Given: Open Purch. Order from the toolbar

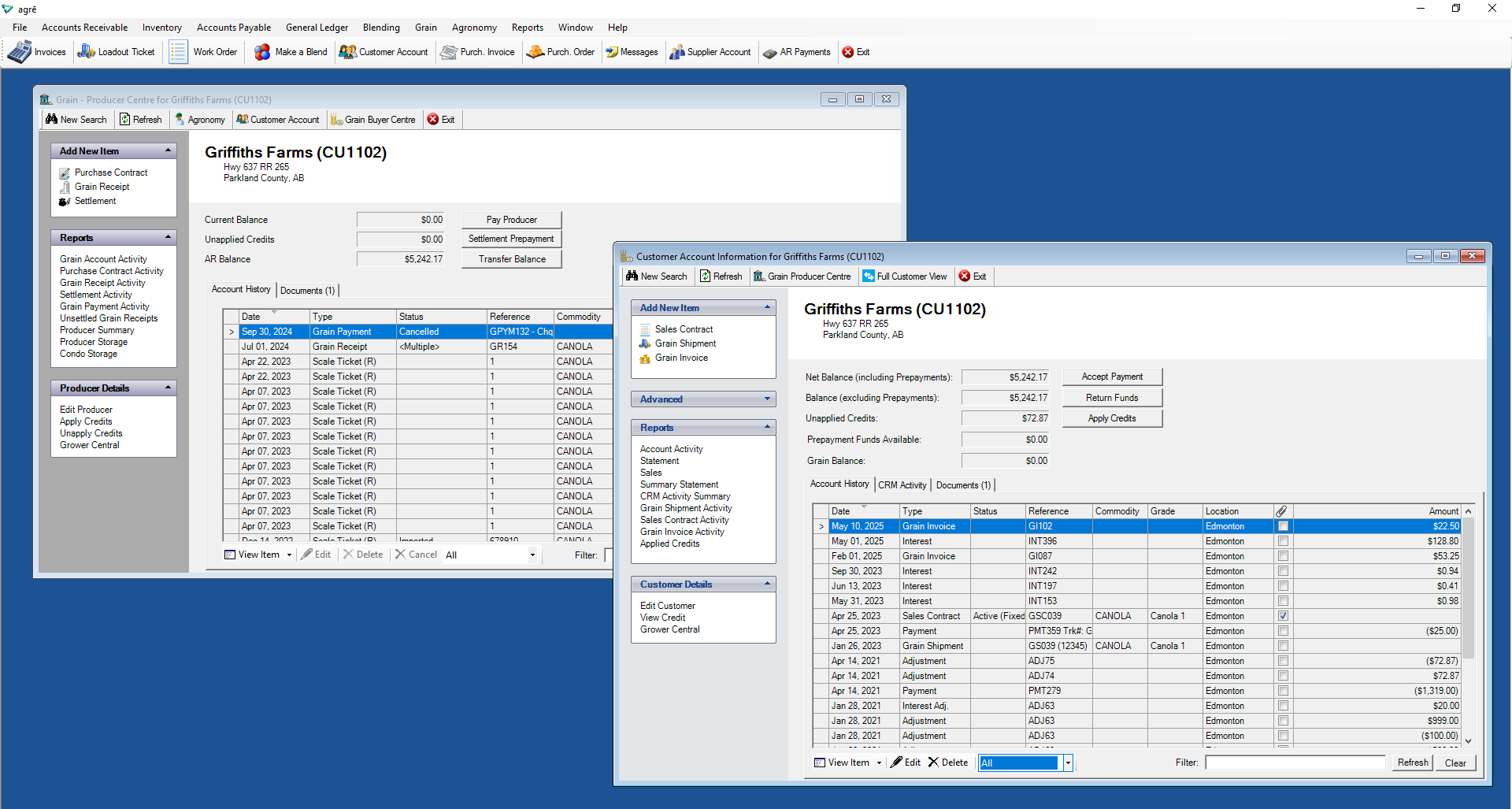Looking at the screenshot, I should [561, 52].
